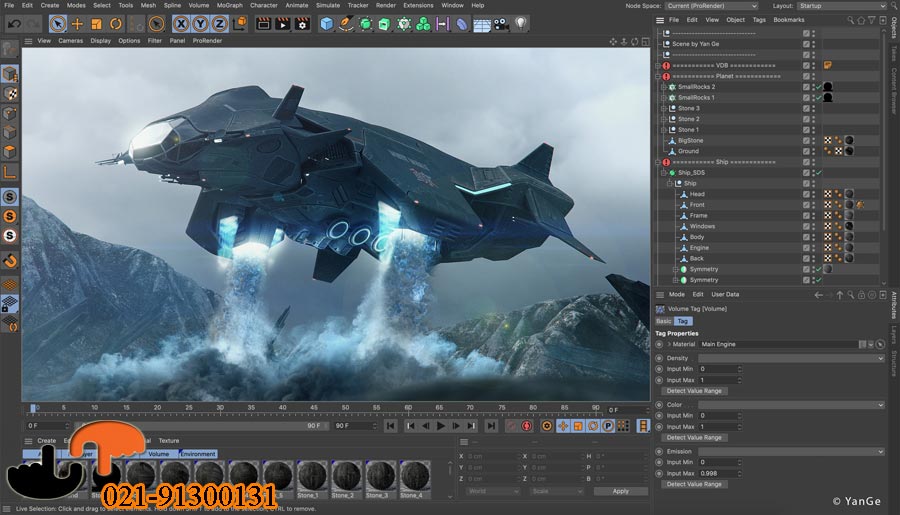The width and height of the screenshot is (900, 515).
Task: Open the viewport Cameras menu
Action: (x=71, y=41)
